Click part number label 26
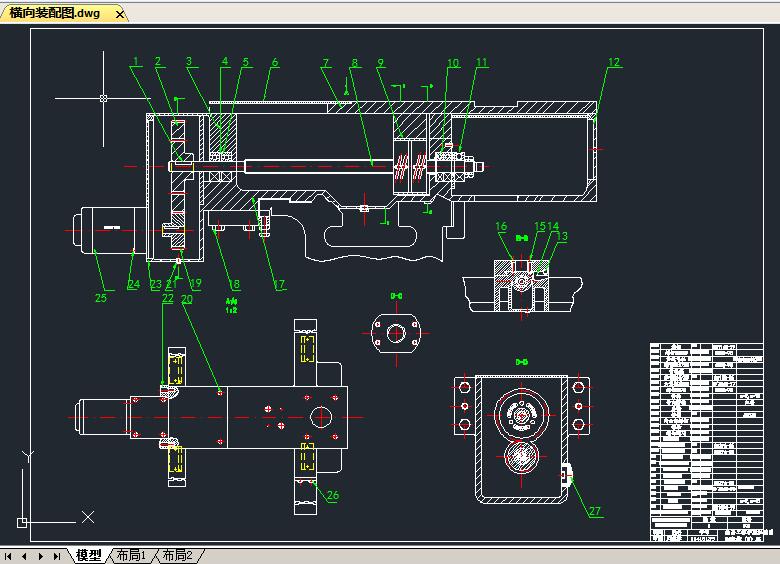 pyautogui.click(x=333, y=495)
